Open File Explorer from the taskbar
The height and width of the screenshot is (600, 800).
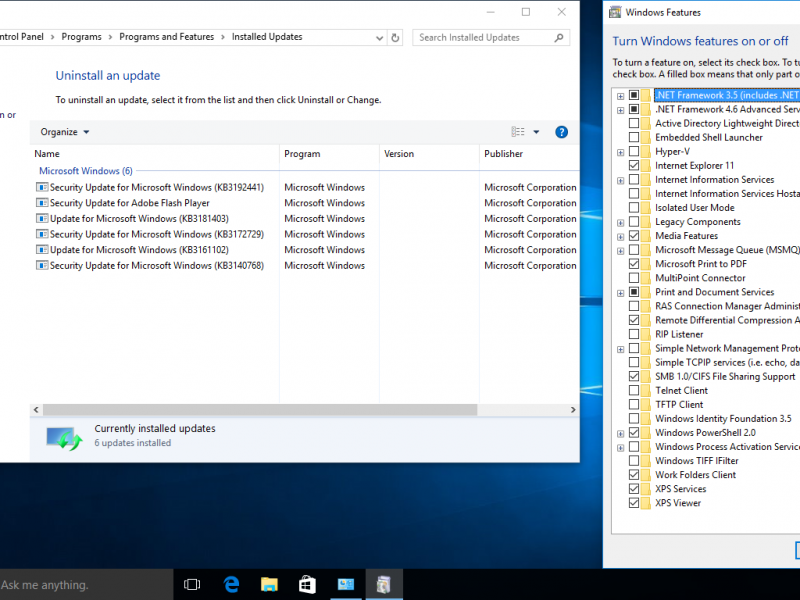point(269,584)
